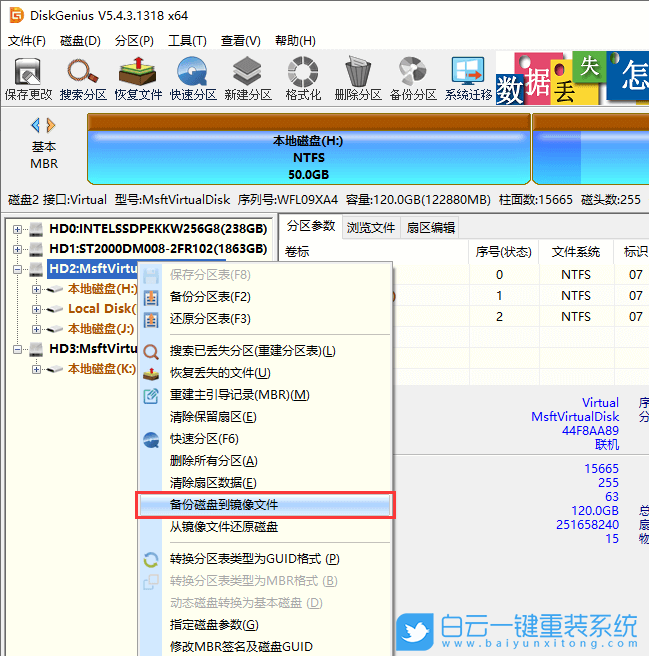Screen dimensions: 649x656
Task: Click the 格式化 toolbar icon
Action: click(303, 72)
